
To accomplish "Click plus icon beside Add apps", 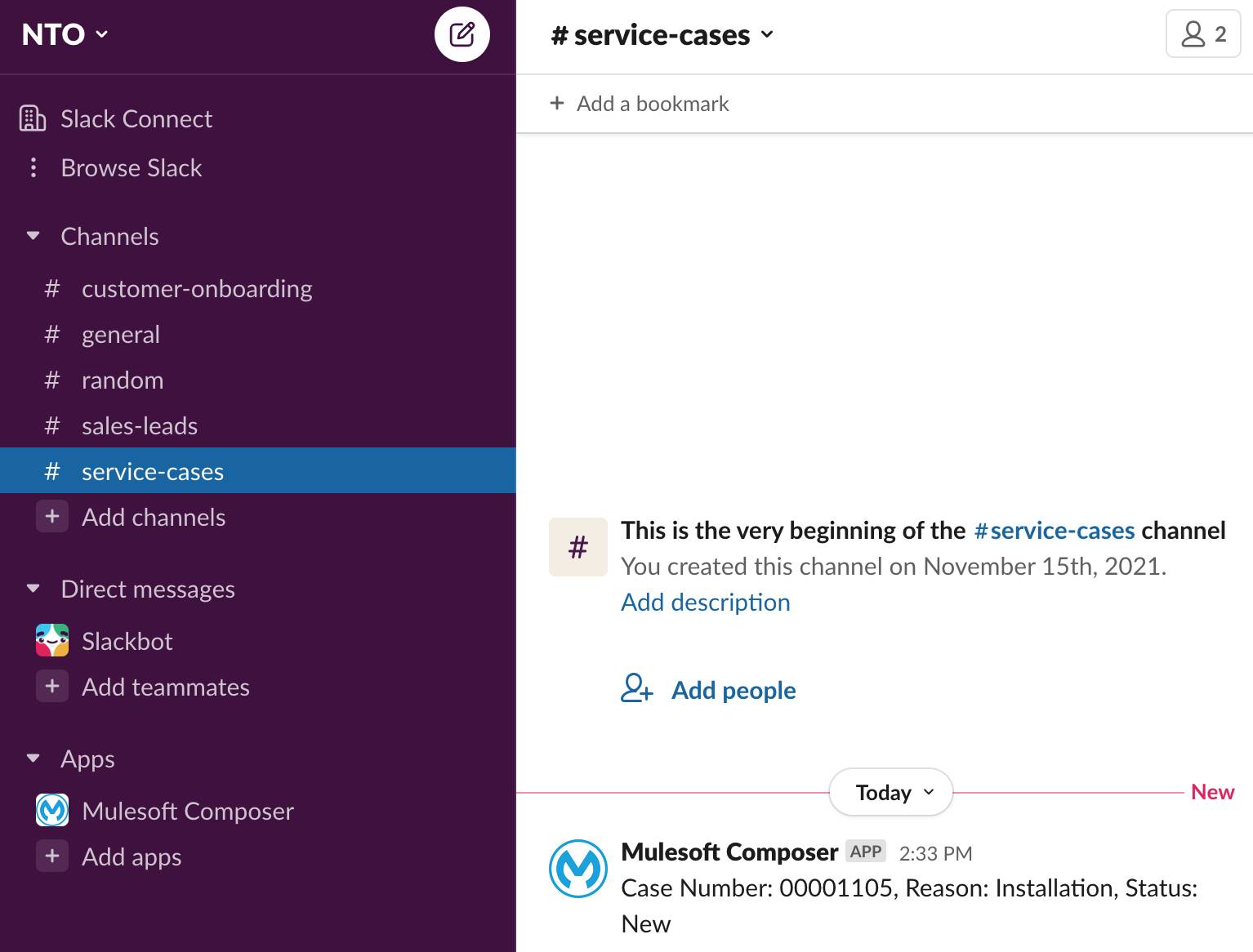I will [x=52, y=856].
